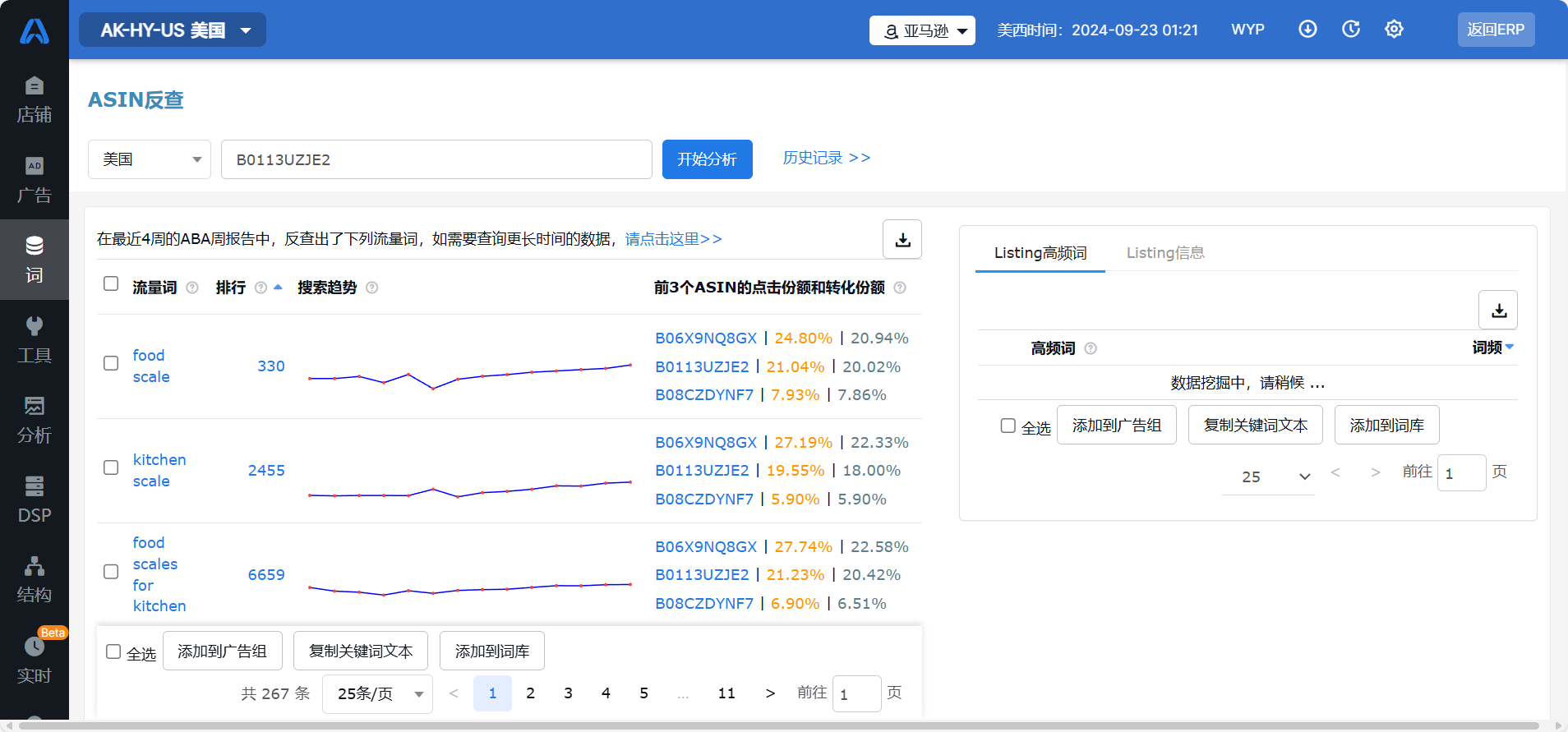Click 请点击这里>> link for longer data
Viewport: 1568px width, 732px height.
click(x=673, y=239)
